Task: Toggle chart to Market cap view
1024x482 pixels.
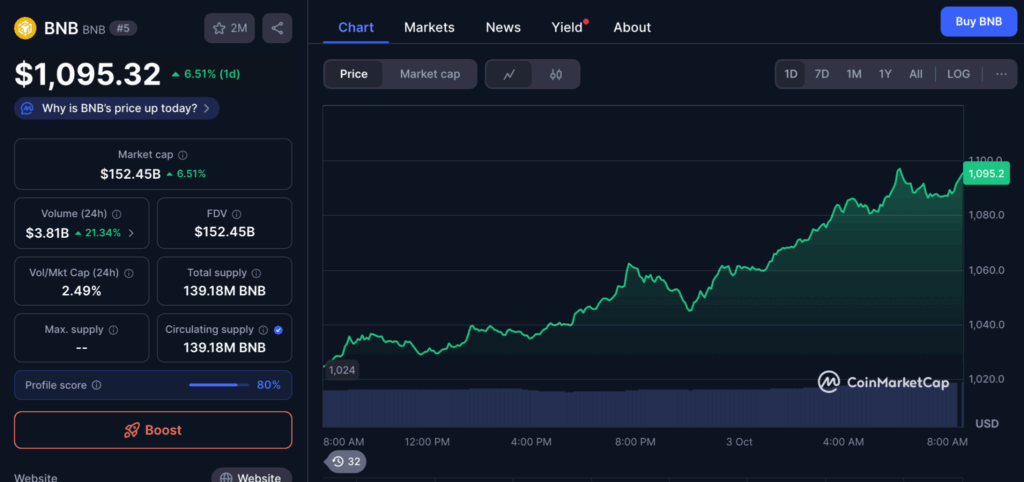Action: point(430,74)
